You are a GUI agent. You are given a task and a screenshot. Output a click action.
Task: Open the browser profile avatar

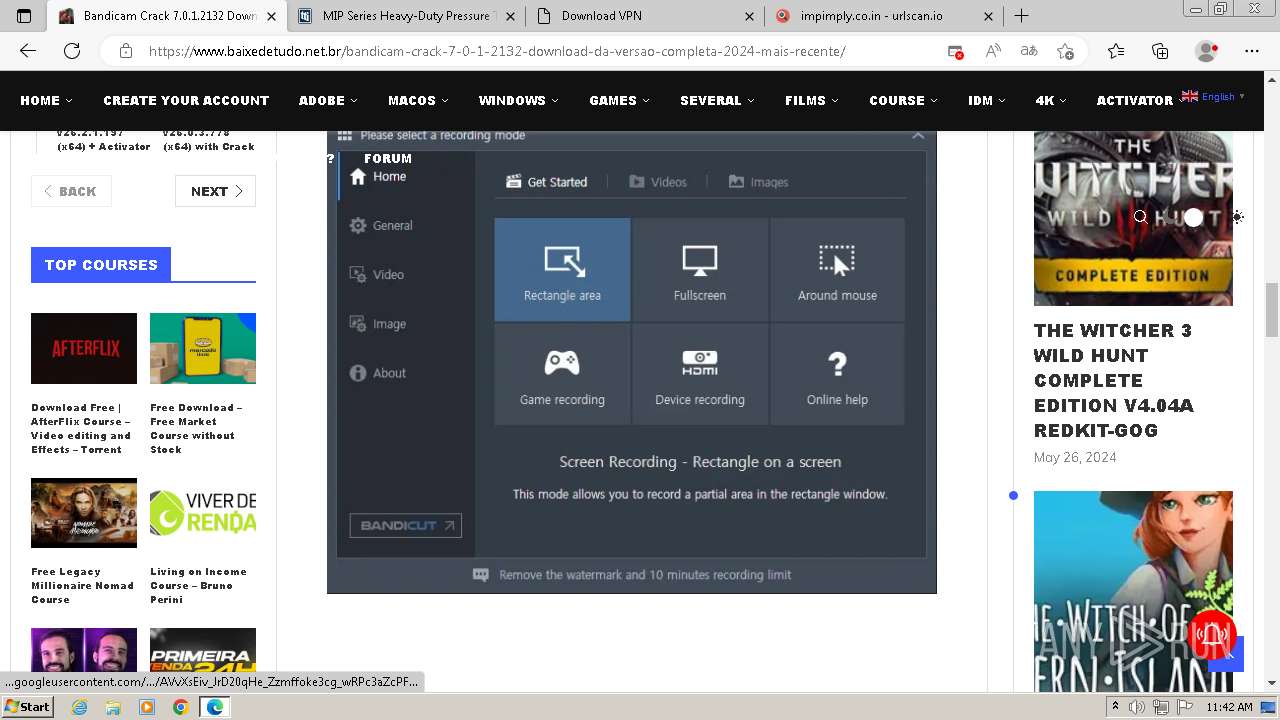(x=1207, y=51)
